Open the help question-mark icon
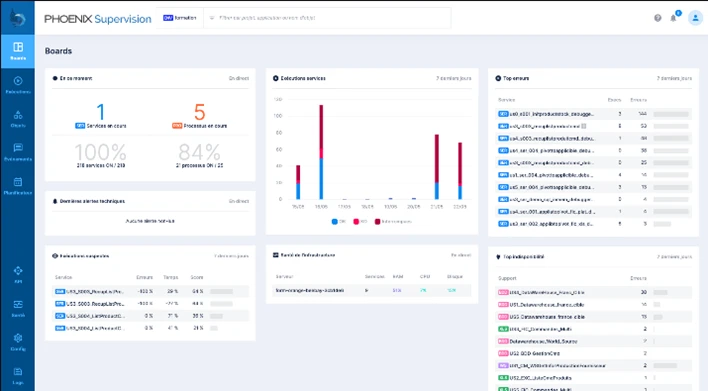This screenshot has width=708, height=391. pos(657,18)
